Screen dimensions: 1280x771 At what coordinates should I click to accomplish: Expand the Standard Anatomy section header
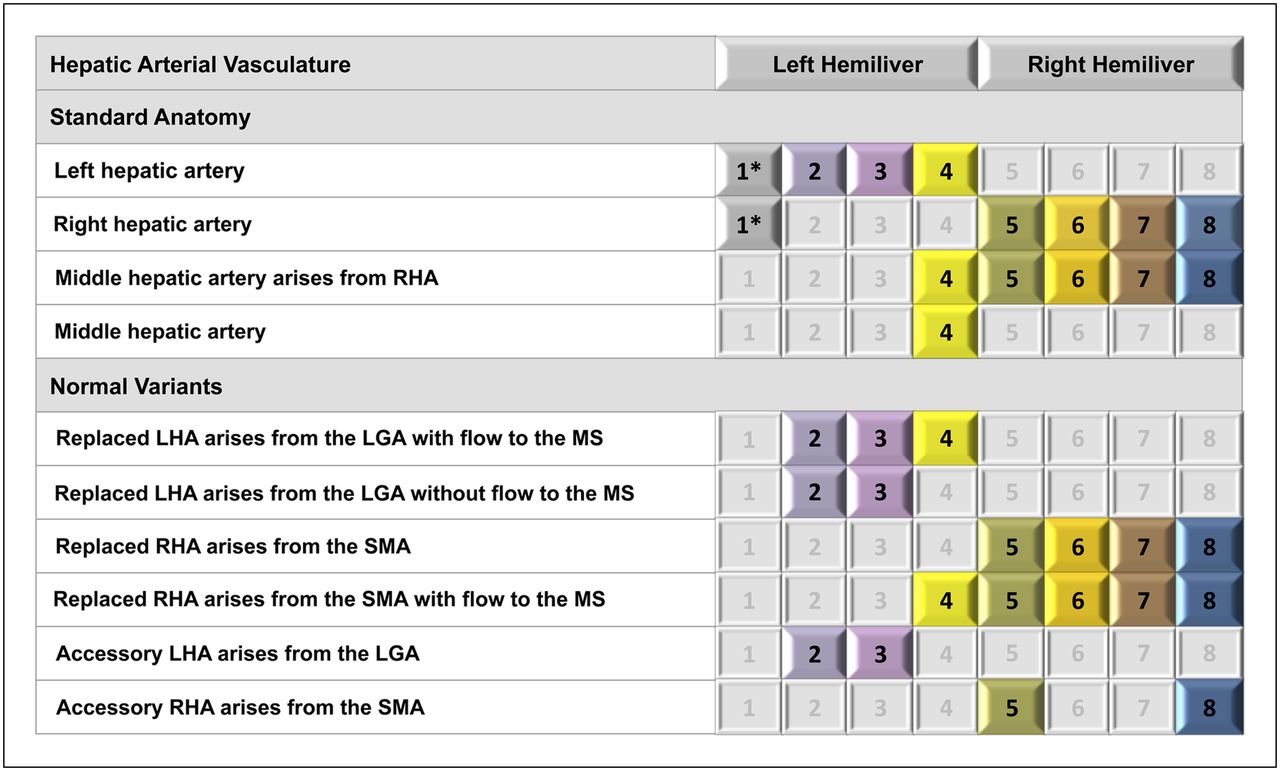640,117
